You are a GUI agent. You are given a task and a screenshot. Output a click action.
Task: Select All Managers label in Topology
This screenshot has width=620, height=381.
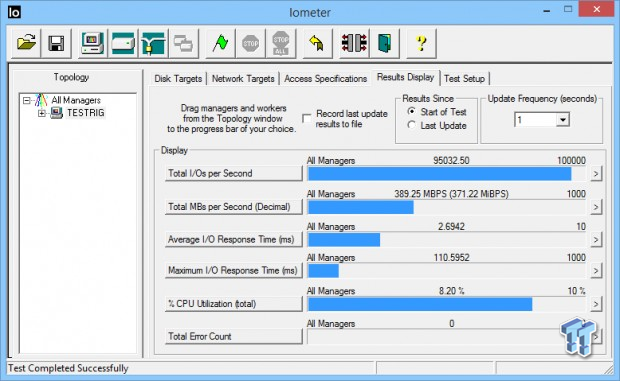[76, 100]
